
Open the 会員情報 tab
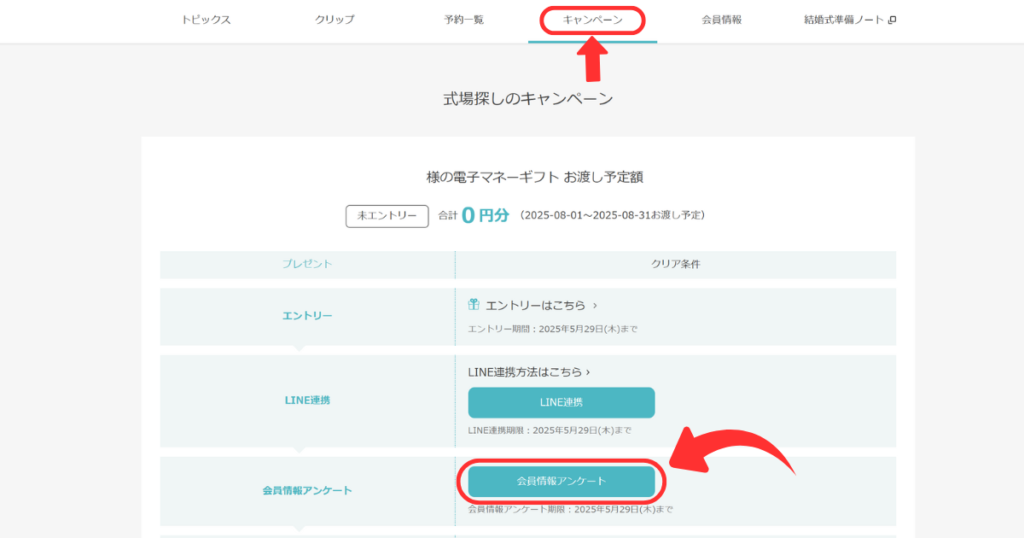coord(722,20)
